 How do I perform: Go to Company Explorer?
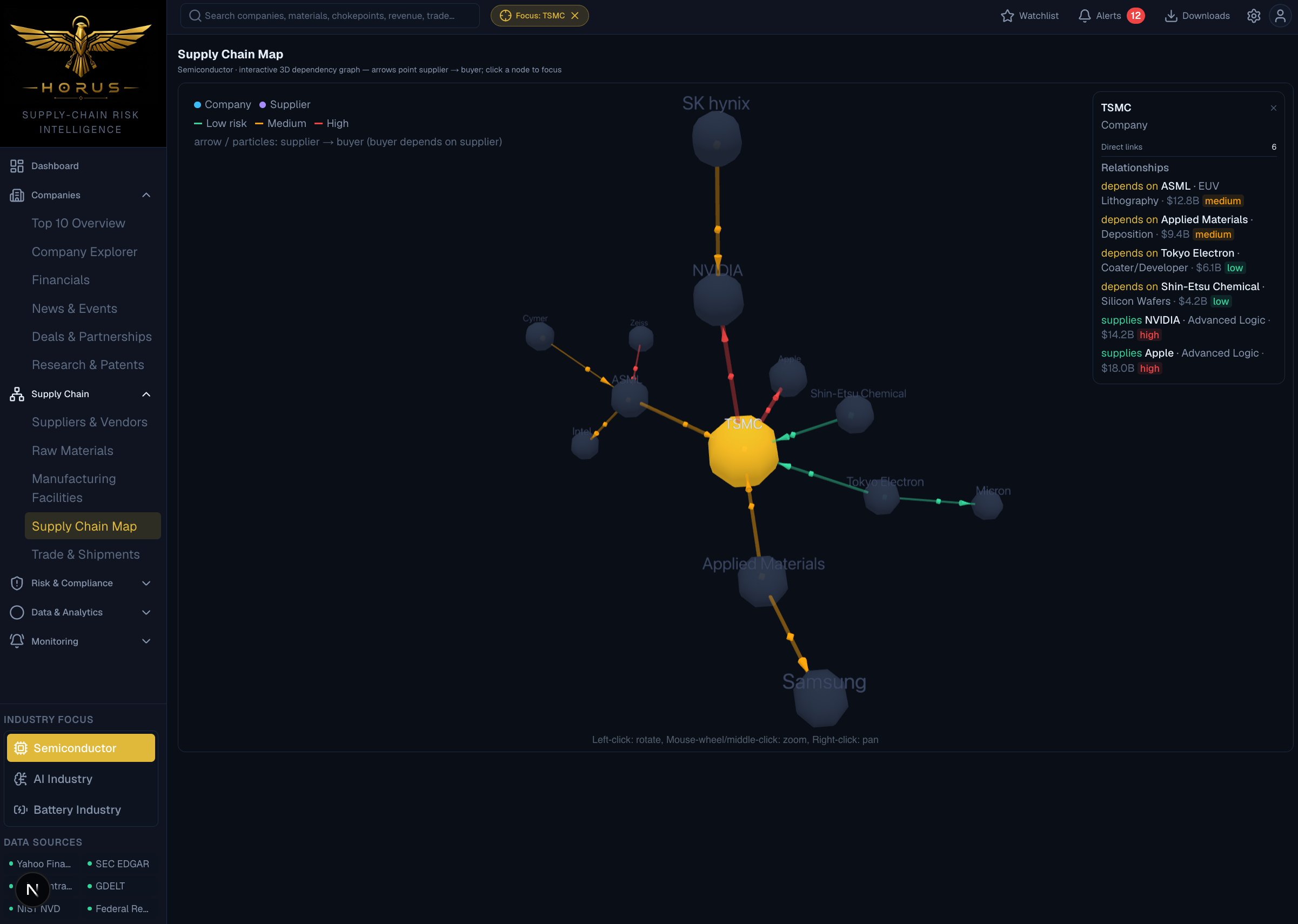pos(85,252)
